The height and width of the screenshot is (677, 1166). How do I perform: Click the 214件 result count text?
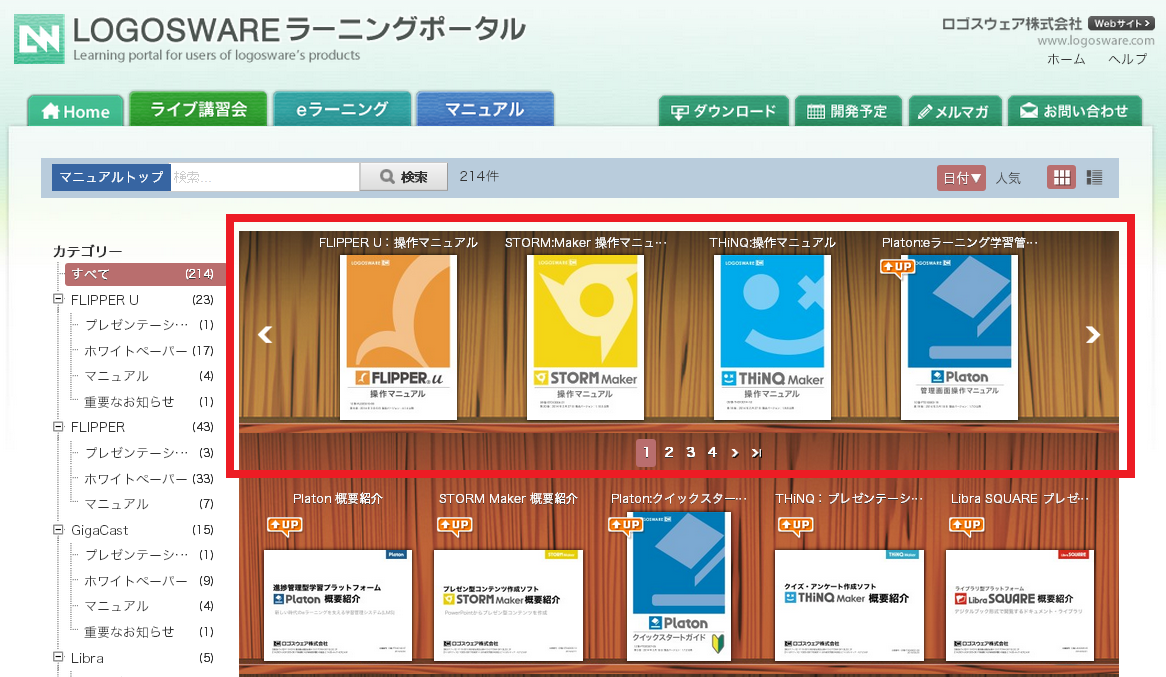(x=479, y=176)
